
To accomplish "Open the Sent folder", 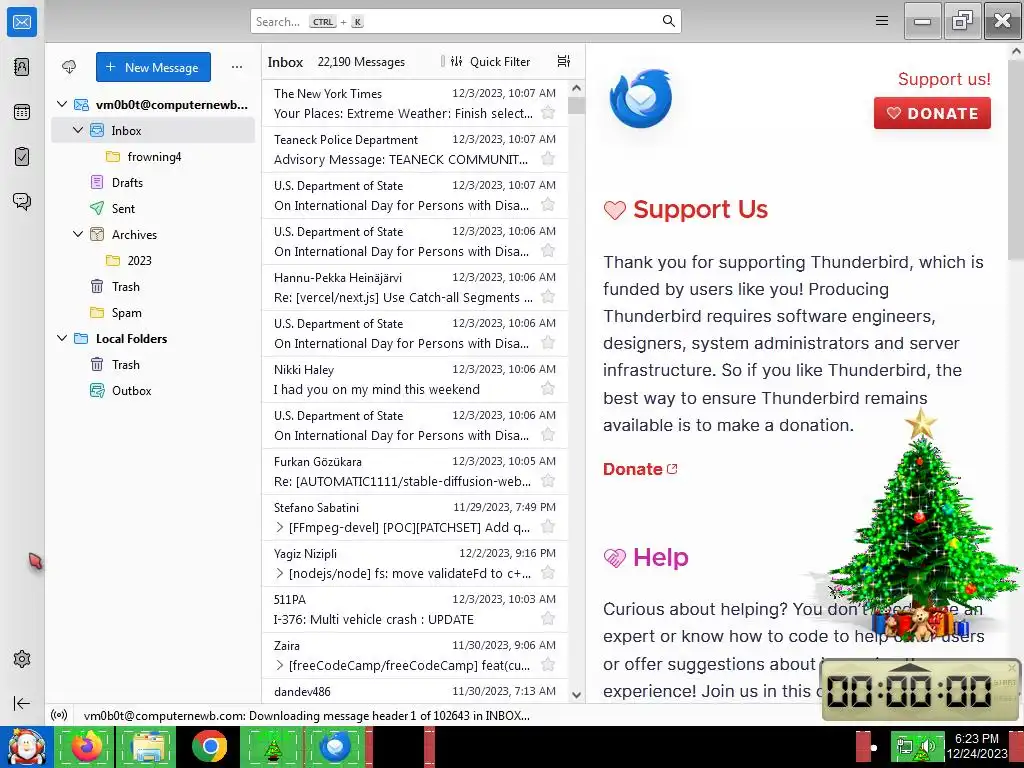I will 153,208.
